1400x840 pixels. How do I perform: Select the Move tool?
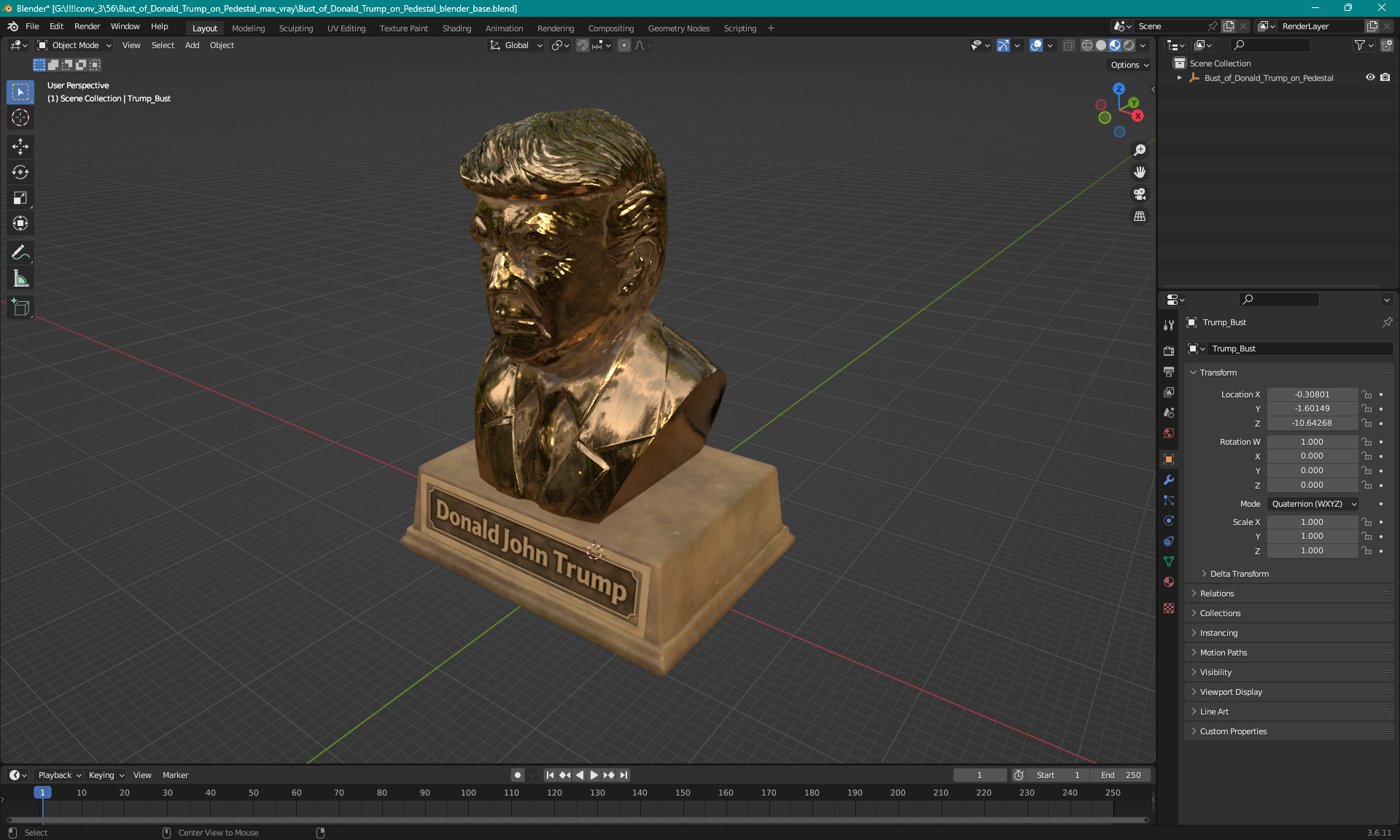20,147
